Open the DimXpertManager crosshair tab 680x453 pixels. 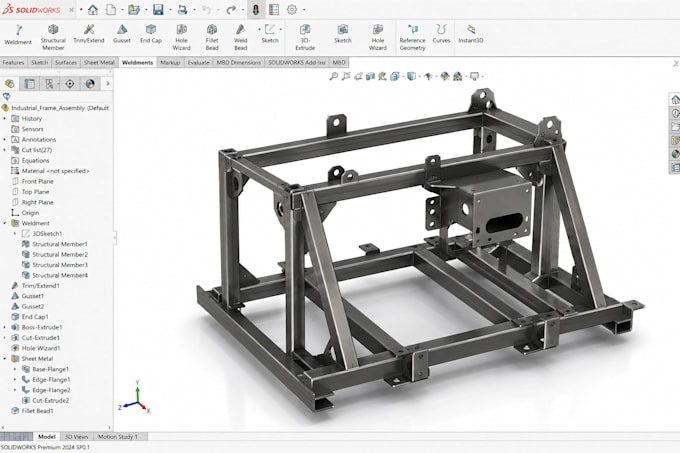click(x=69, y=84)
